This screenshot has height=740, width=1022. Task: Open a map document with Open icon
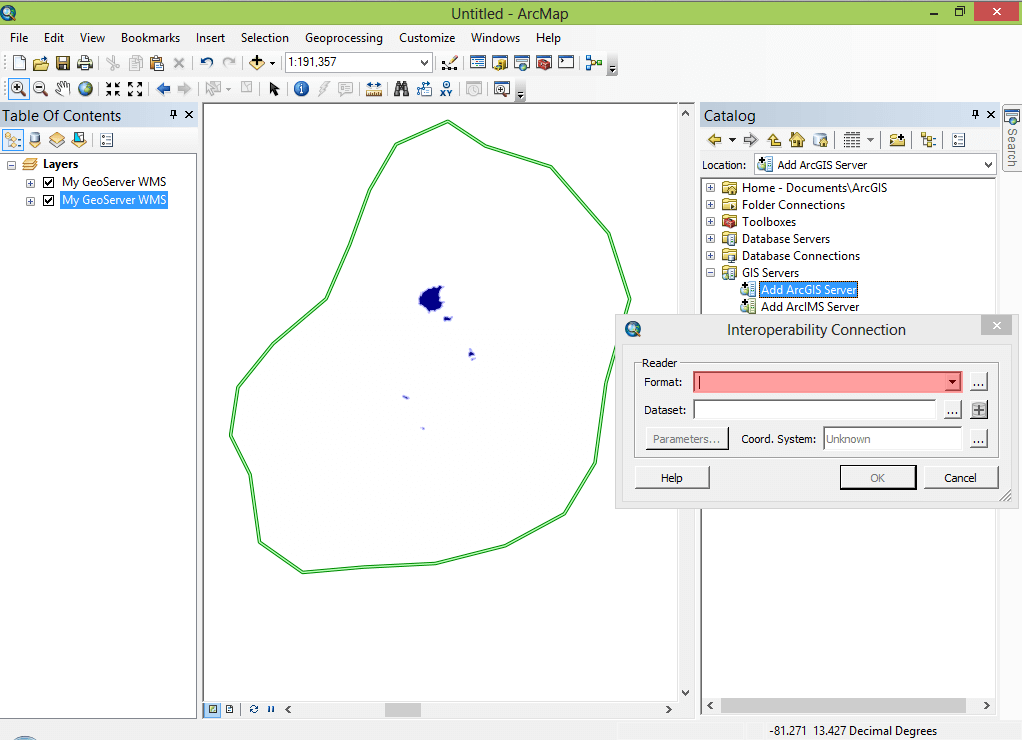coord(40,63)
